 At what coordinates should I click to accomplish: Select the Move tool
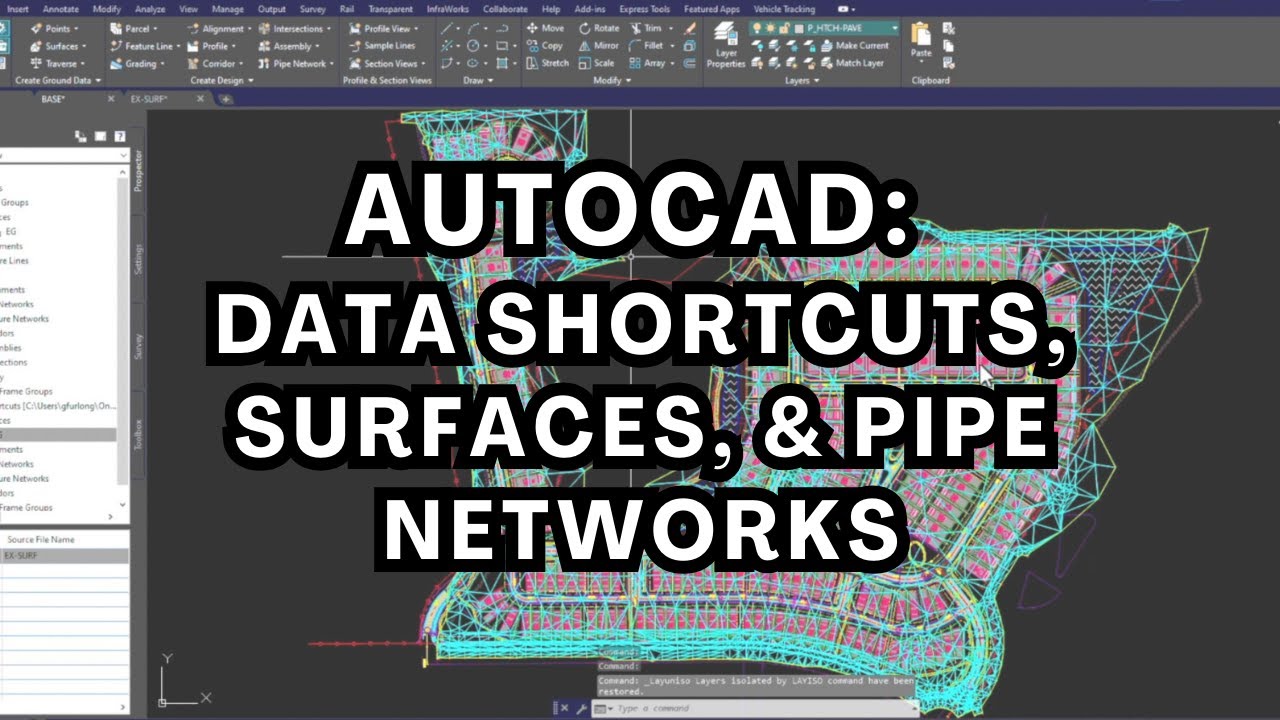coord(545,28)
